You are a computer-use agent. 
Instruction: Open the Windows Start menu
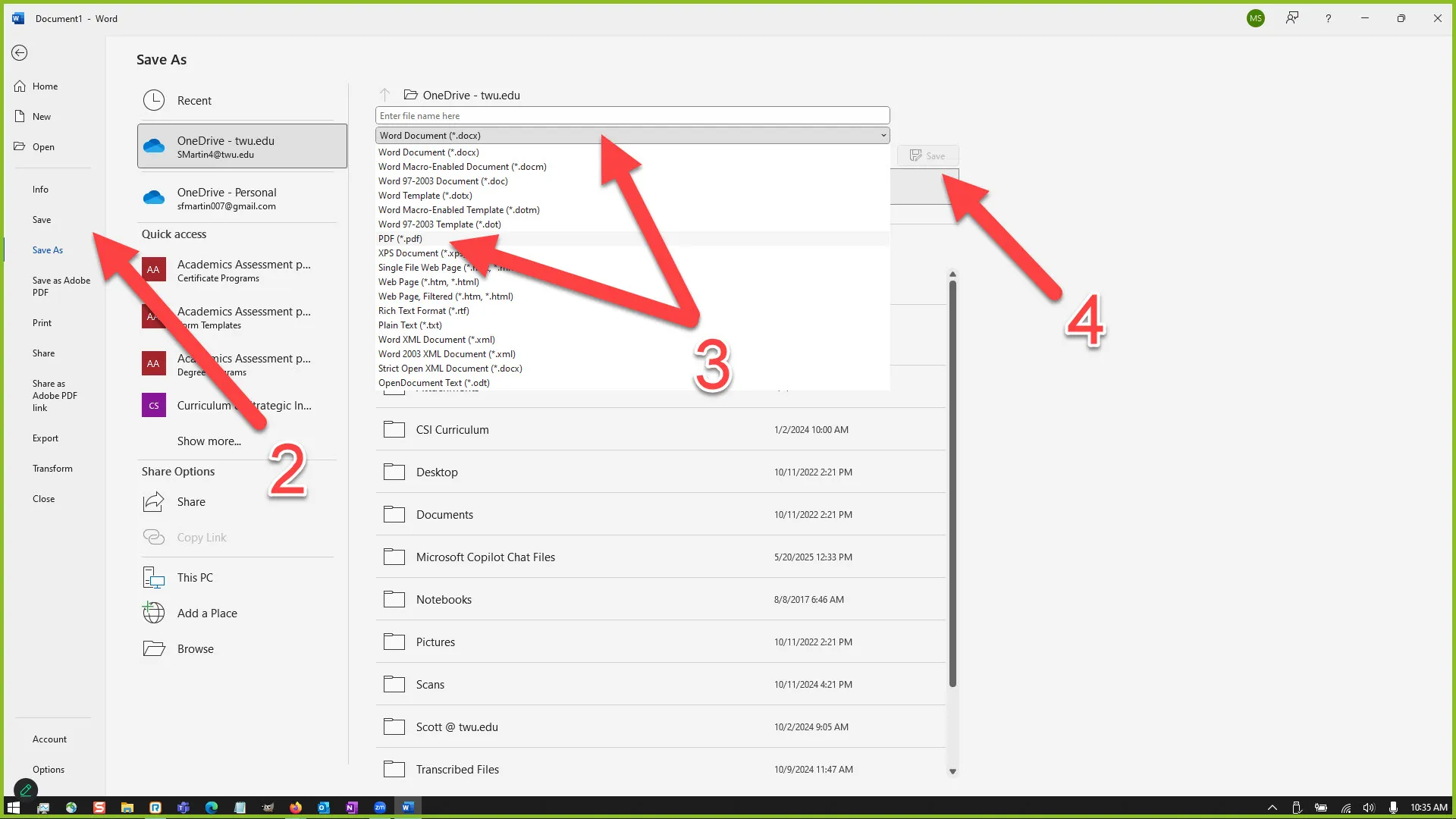pyautogui.click(x=14, y=808)
